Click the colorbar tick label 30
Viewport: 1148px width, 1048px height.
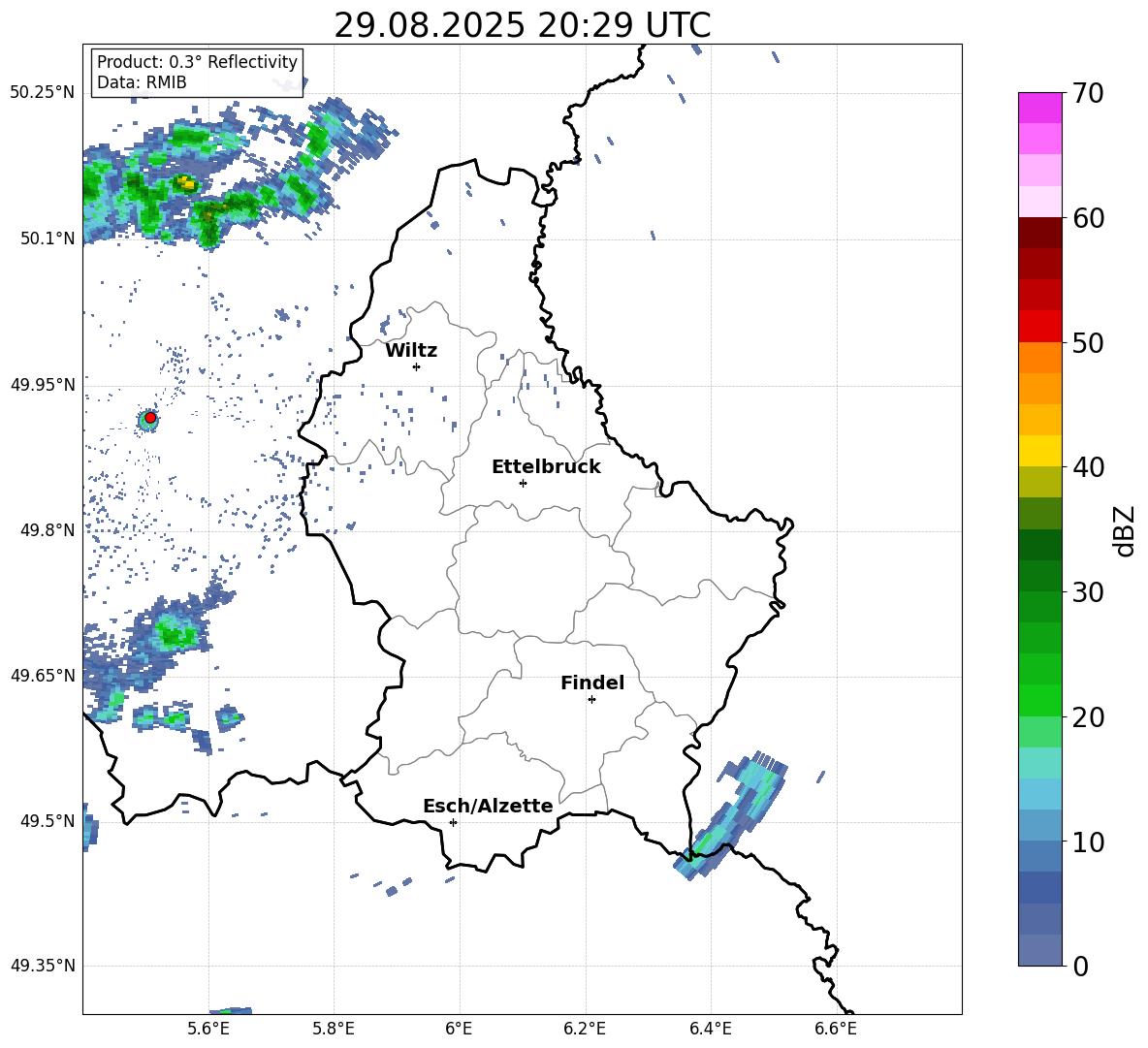point(1088,592)
